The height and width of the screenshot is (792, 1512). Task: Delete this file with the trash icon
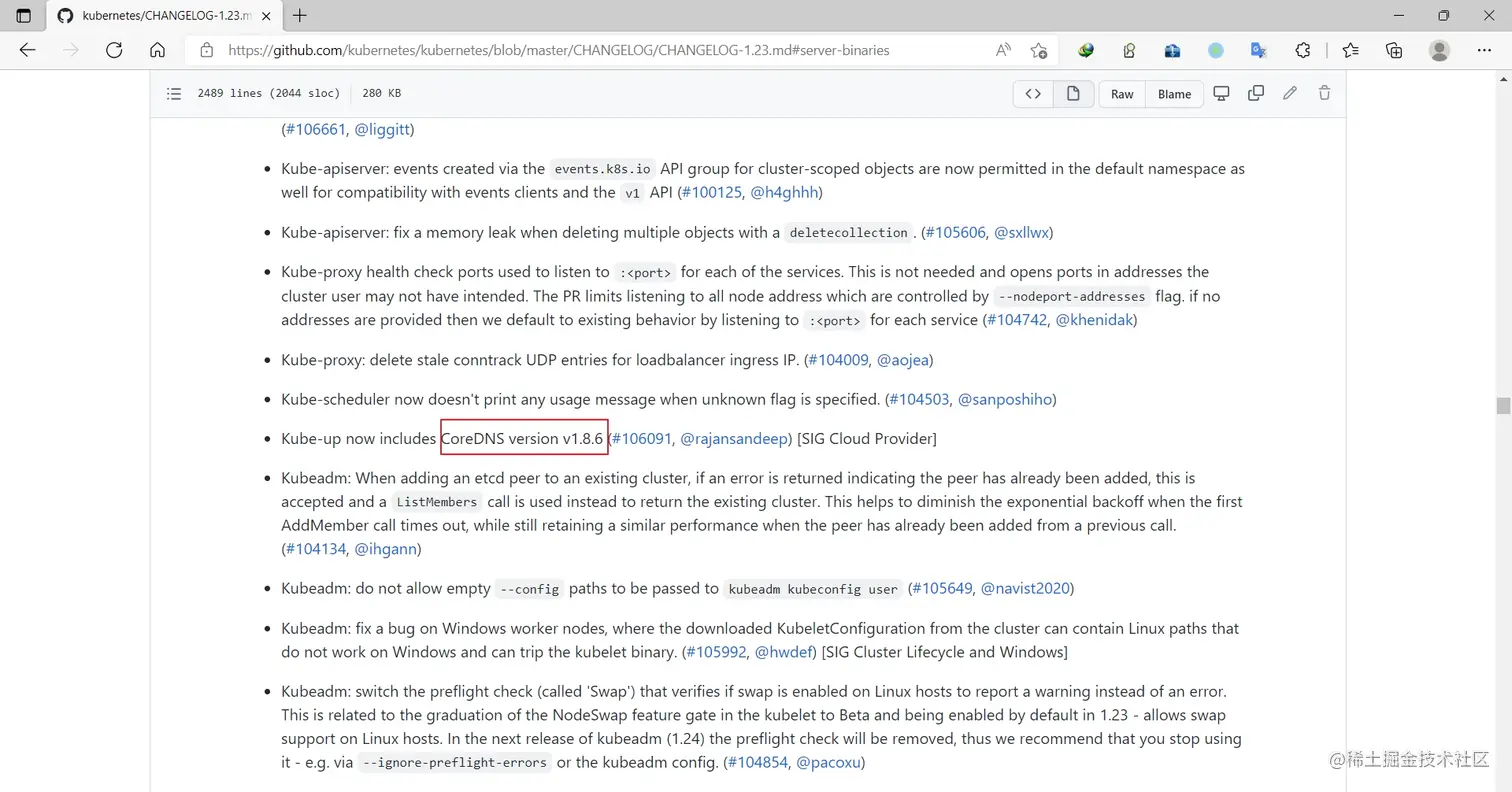click(1324, 93)
